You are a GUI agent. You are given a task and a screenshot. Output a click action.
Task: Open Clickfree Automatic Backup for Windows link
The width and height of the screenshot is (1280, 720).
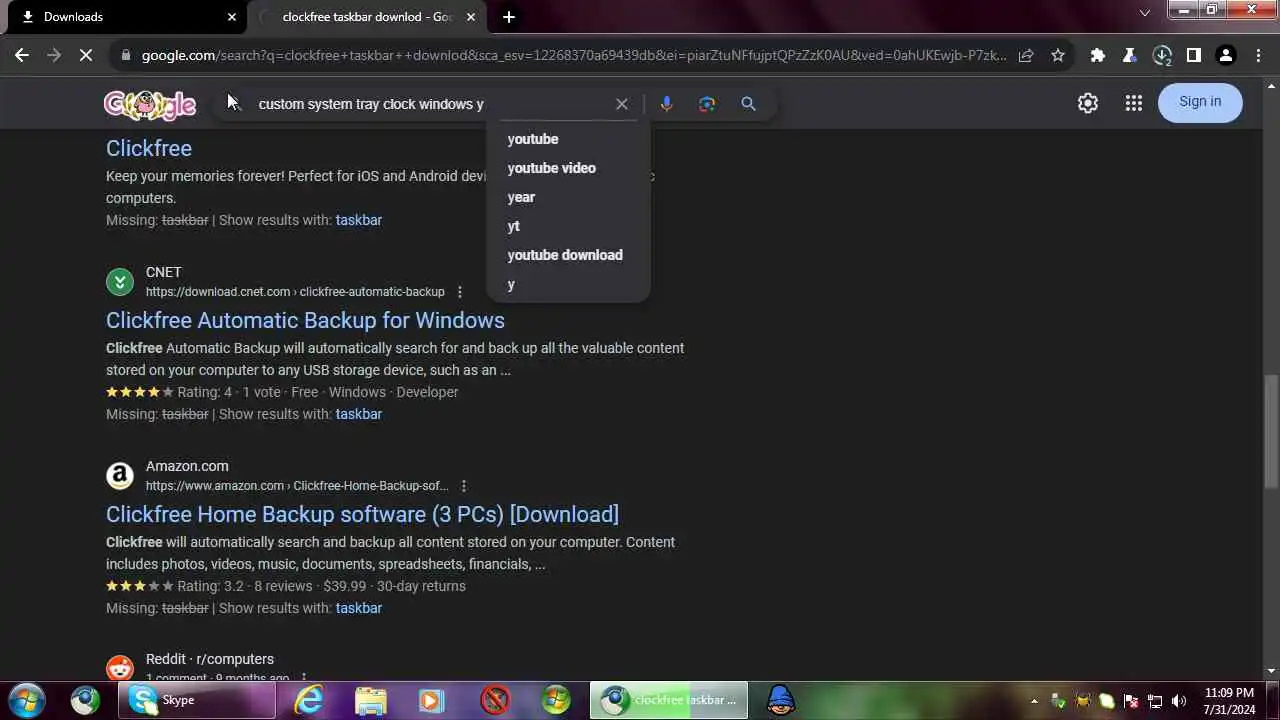[x=305, y=320]
